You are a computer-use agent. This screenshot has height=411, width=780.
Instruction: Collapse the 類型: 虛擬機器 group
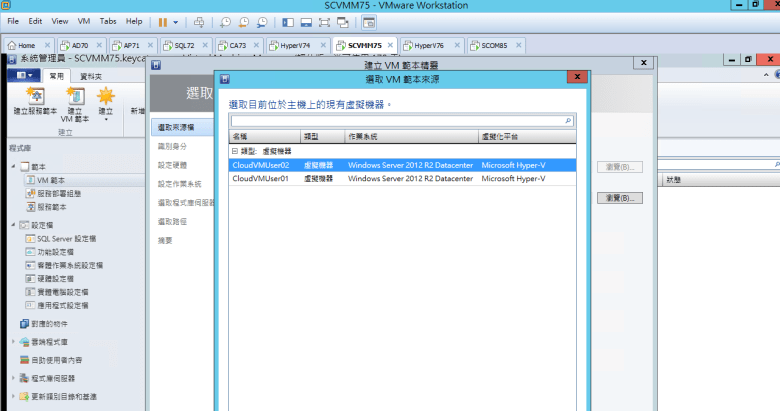(235, 149)
